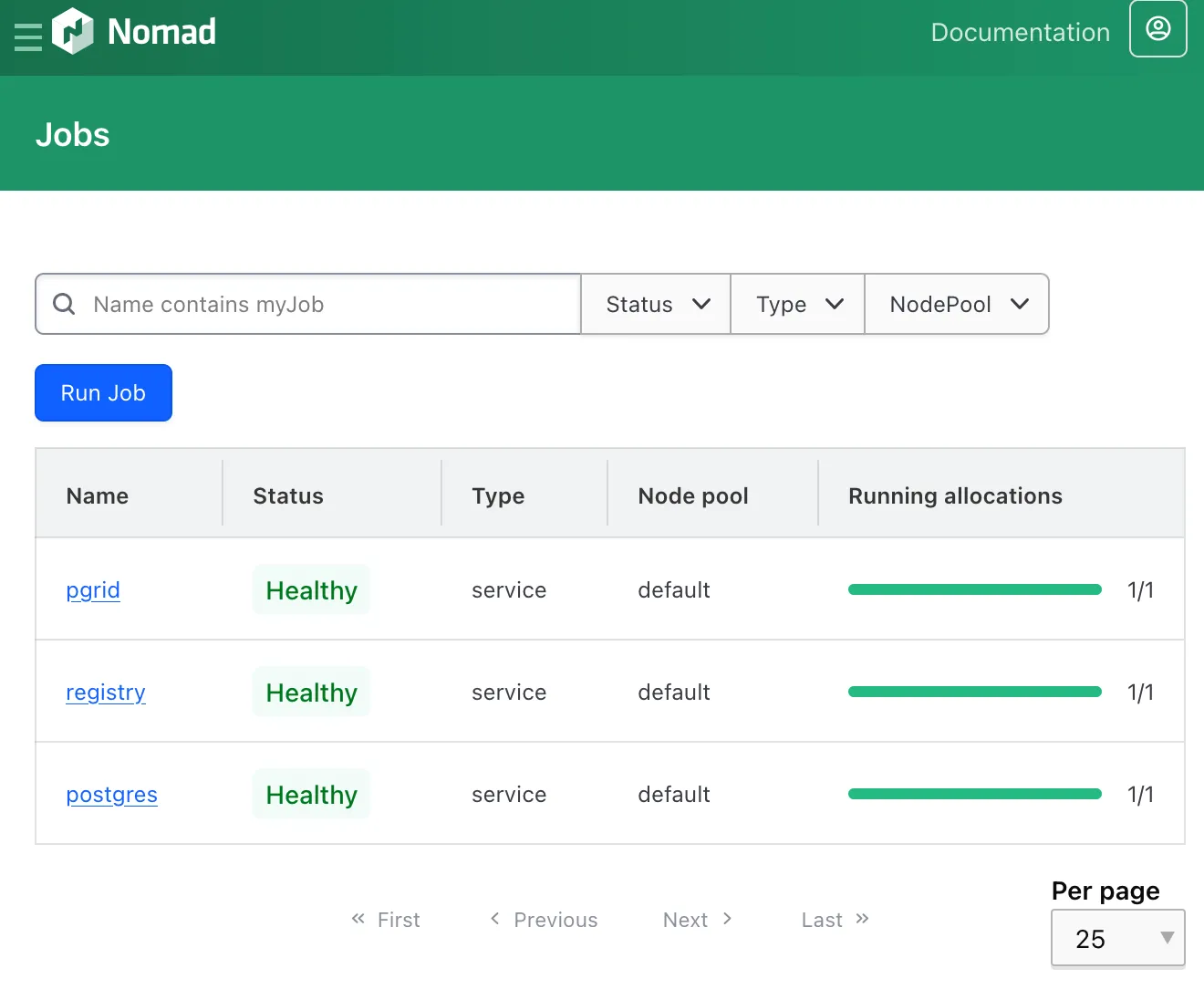Screen dimensions: 1204x1000
Task: Open the postgres job
Action: tap(111, 795)
